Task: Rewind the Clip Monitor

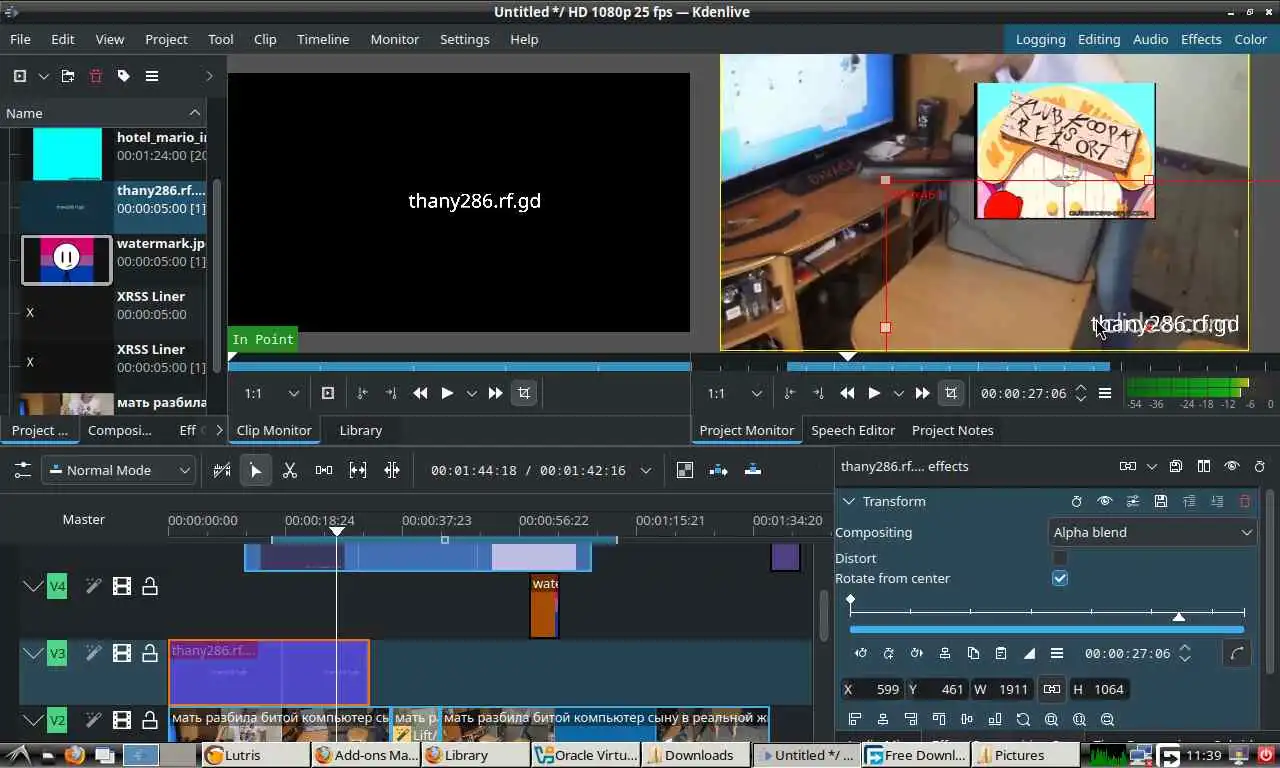Action: point(420,393)
